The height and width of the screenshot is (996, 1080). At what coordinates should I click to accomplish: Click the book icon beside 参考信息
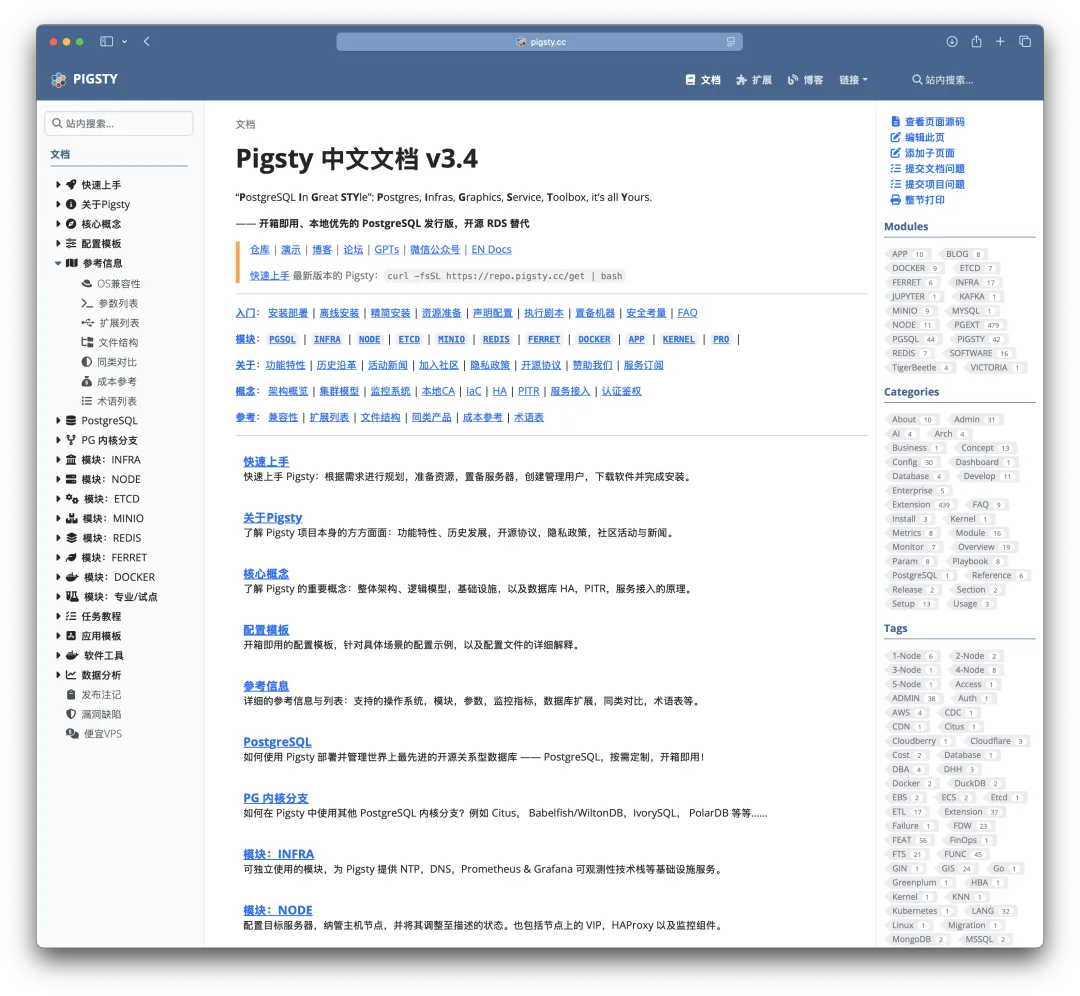click(72, 263)
